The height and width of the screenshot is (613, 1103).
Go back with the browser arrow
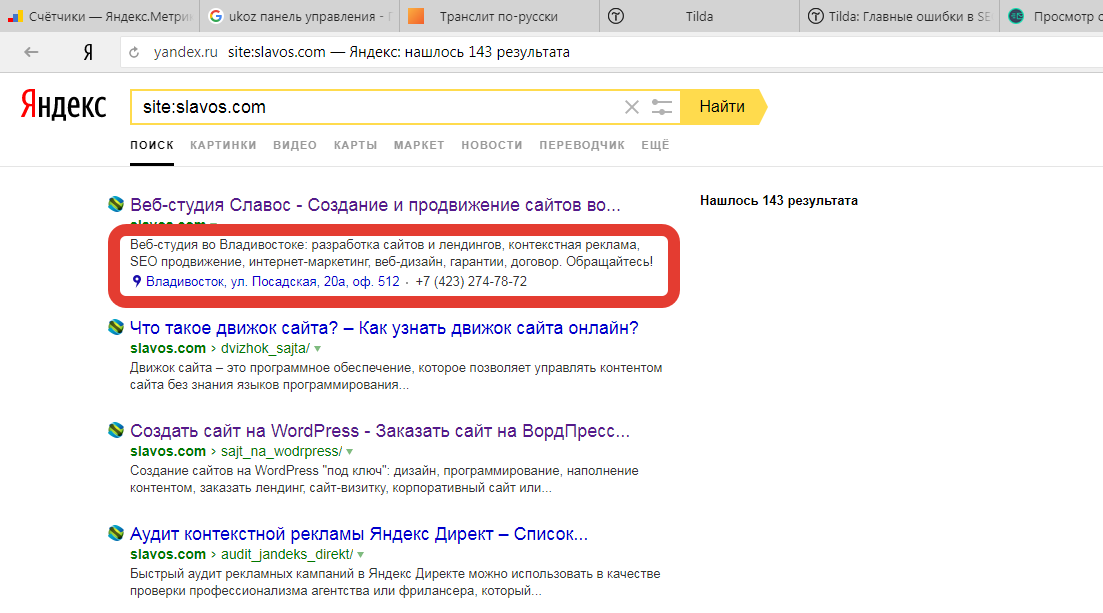31,52
